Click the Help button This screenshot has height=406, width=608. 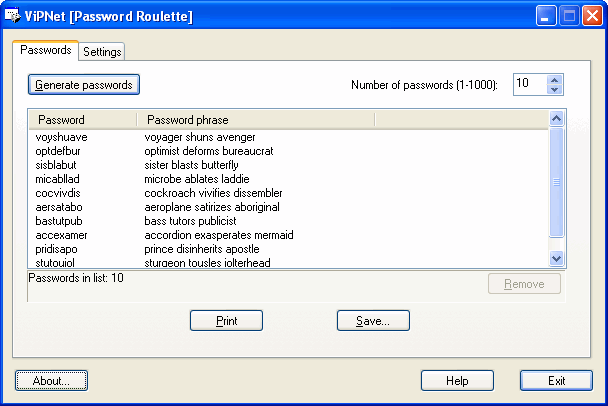(457, 380)
